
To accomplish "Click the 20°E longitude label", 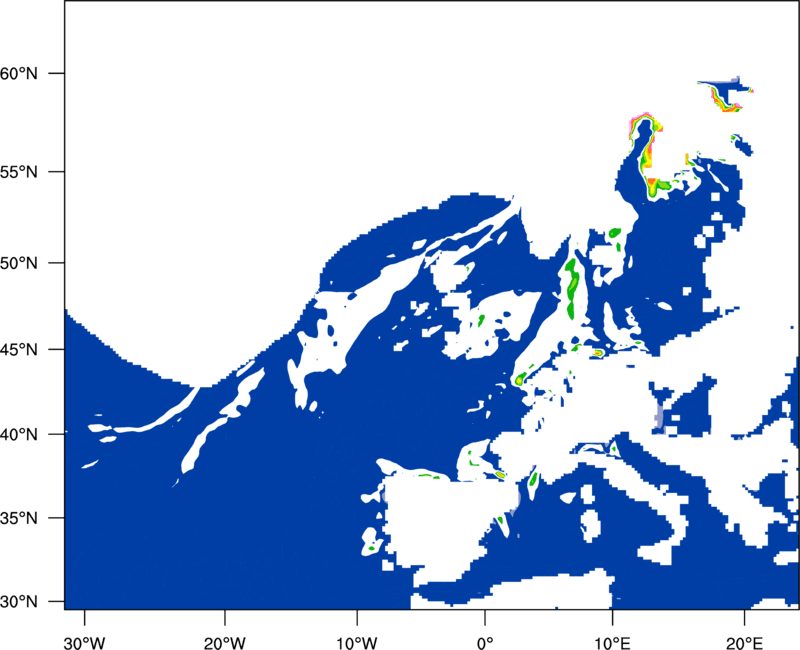I will [x=744, y=643].
